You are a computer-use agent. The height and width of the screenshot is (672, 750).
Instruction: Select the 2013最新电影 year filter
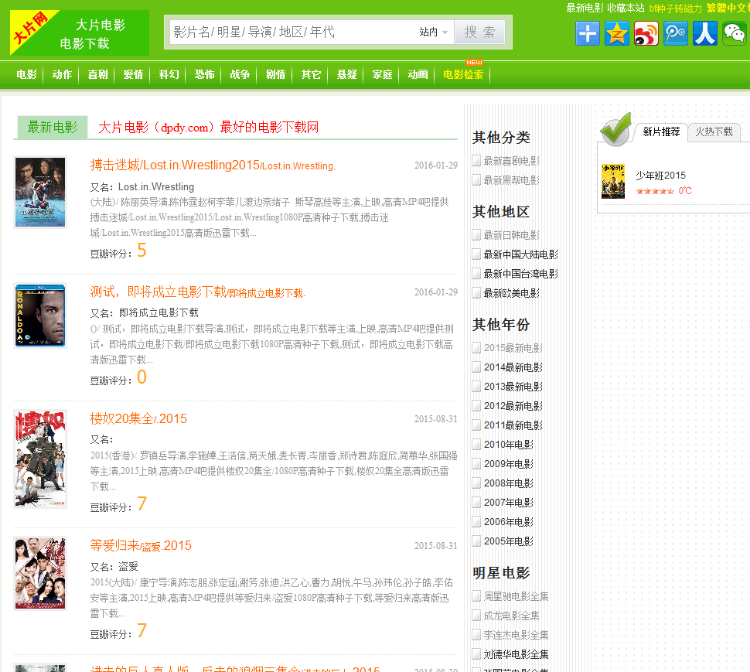[512, 386]
